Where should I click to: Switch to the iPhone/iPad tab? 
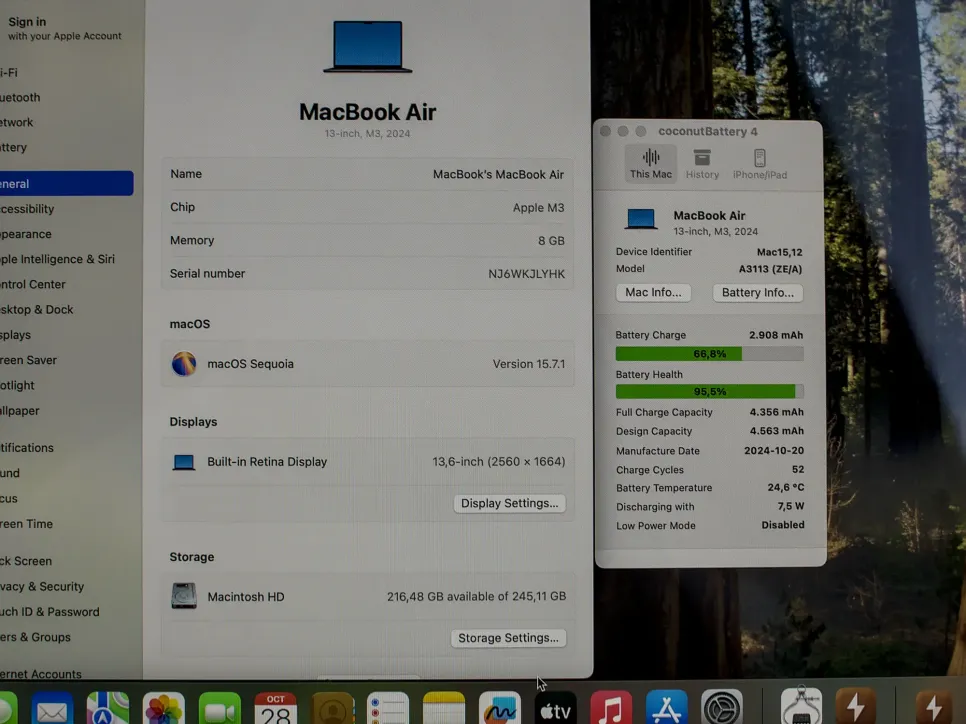coord(760,163)
